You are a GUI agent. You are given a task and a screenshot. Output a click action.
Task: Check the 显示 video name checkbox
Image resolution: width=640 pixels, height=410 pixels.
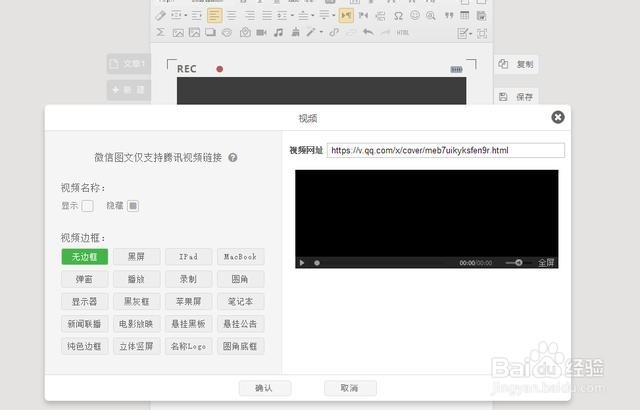click(x=87, y=206)
